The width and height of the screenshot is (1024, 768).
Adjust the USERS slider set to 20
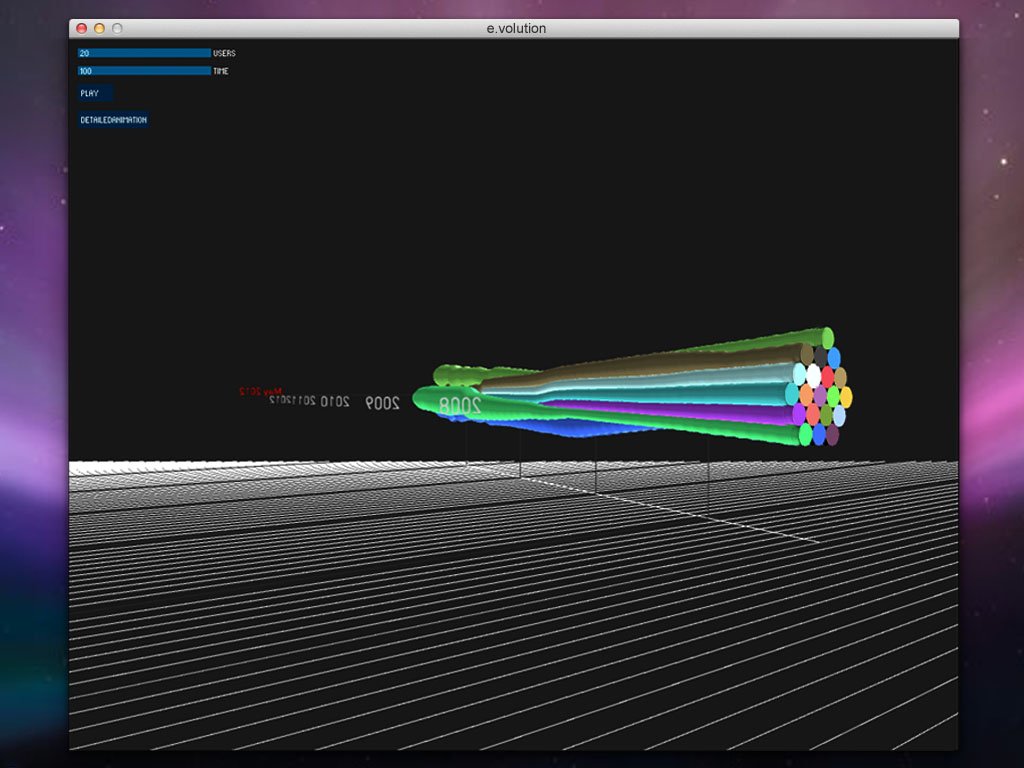(x=144, y=53)
